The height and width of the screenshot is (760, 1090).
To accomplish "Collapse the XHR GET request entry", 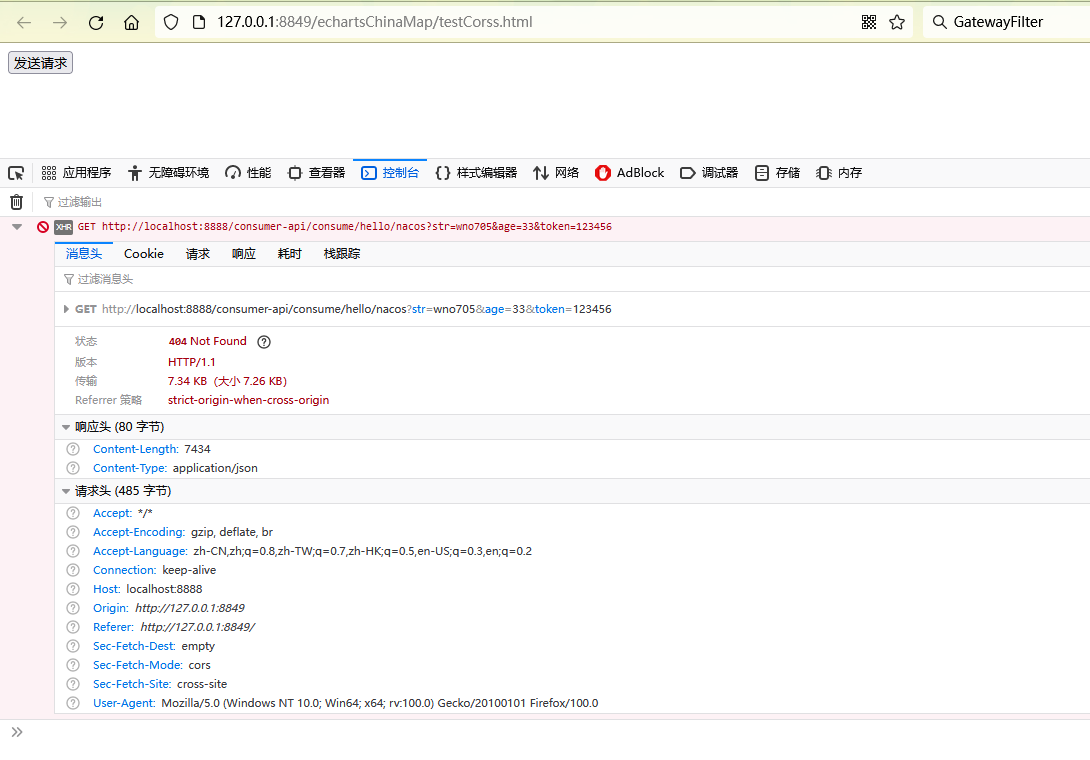I will click(x=17, y=227).
